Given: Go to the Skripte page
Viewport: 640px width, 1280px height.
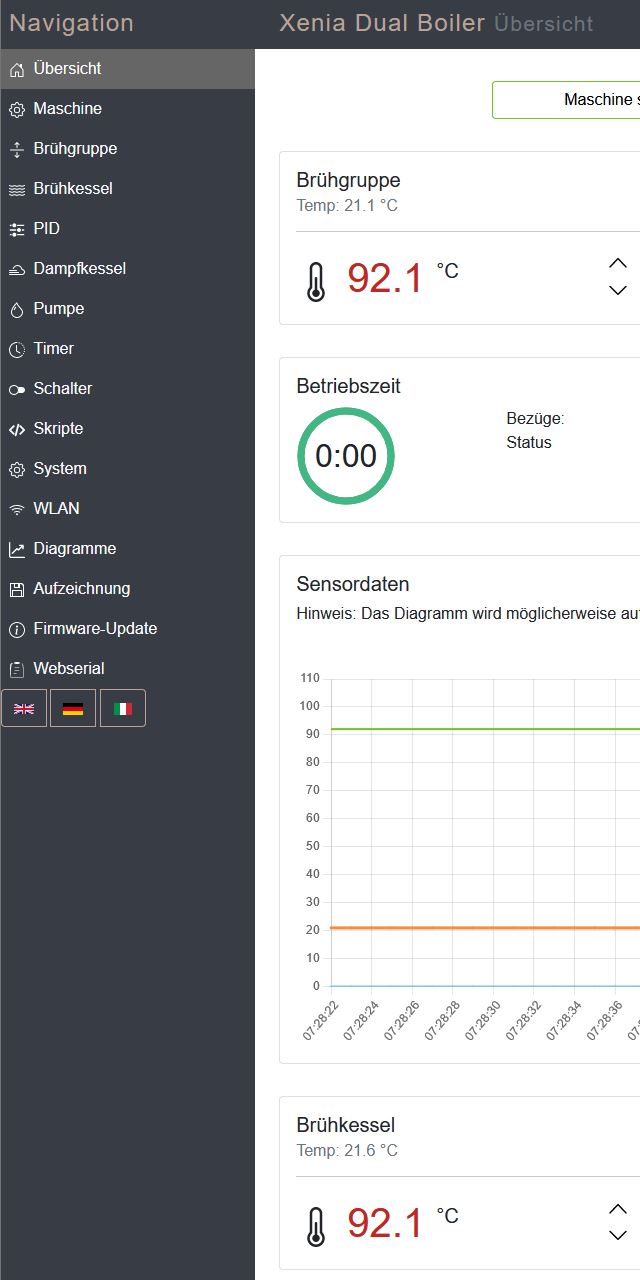Looking at the screenshot, I should coord(127,429).
